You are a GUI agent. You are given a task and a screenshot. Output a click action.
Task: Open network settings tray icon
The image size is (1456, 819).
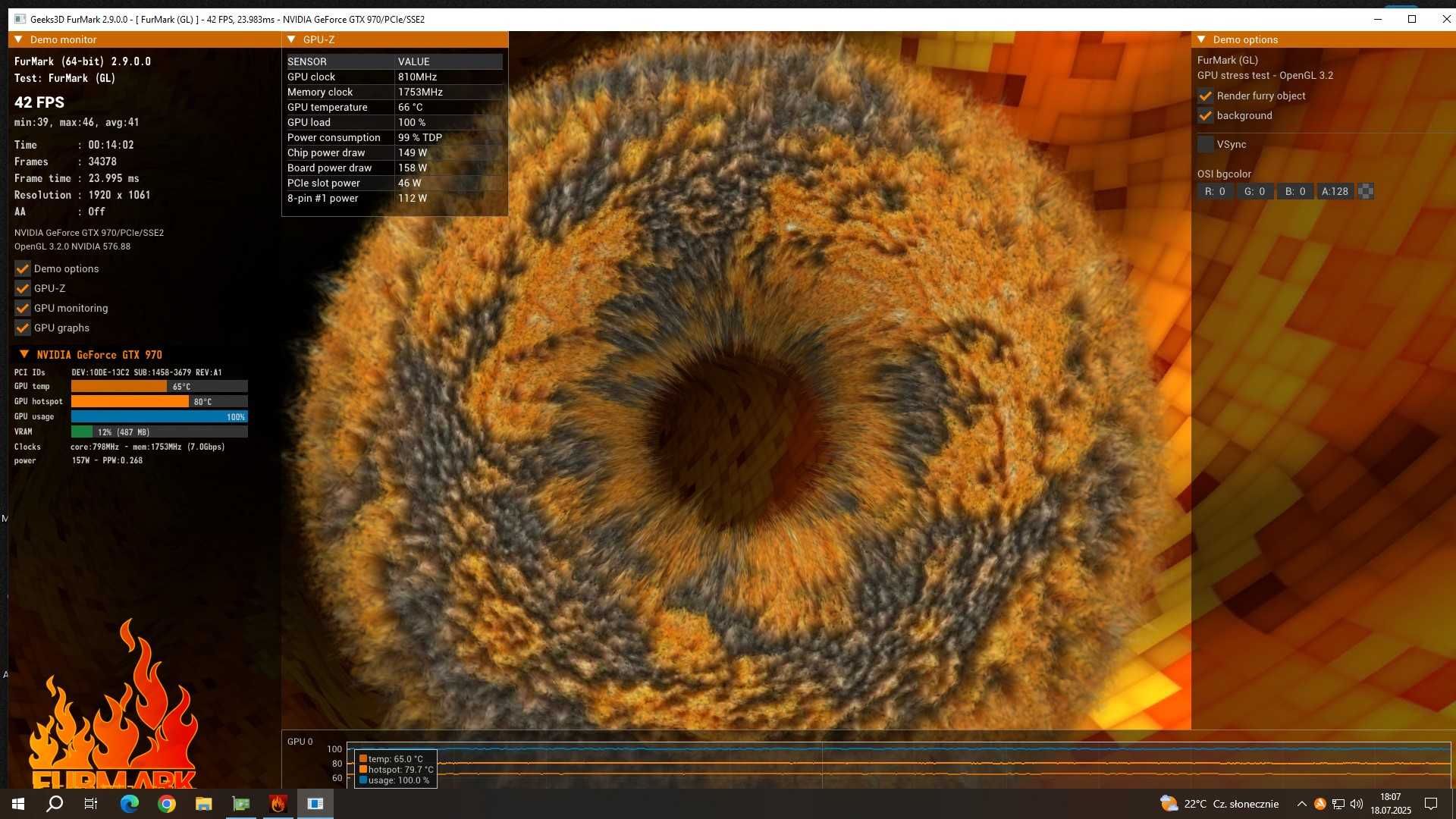click(1338, 804)
